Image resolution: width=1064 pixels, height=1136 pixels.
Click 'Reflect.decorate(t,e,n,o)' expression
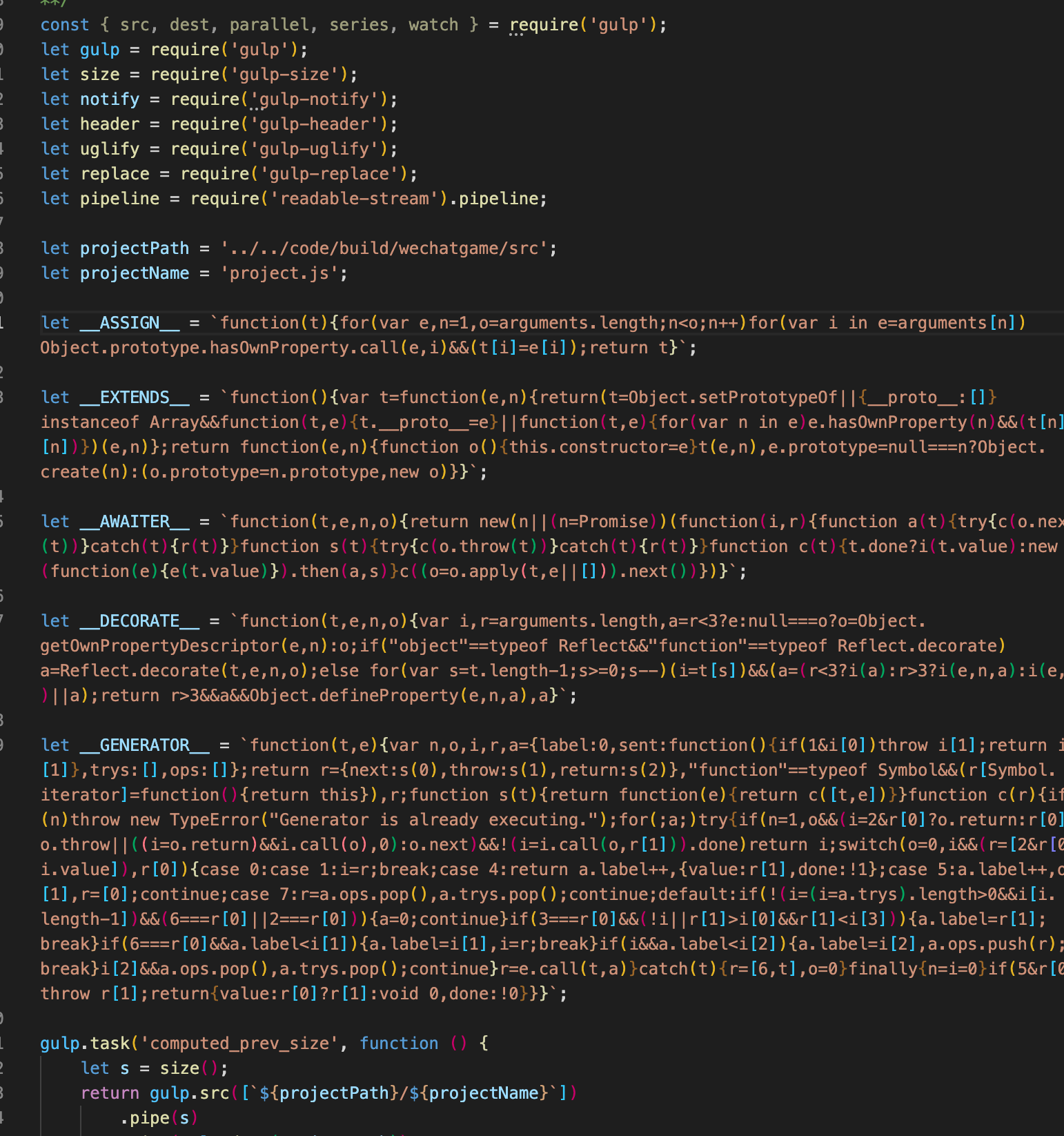pos(185,671)
